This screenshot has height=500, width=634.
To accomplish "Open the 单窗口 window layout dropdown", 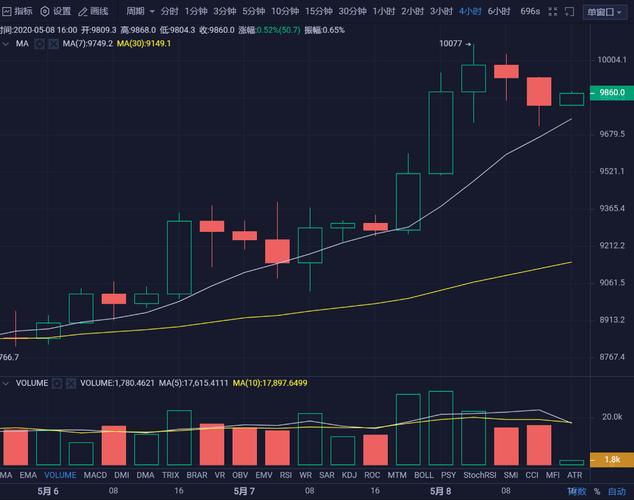I will click(x=607, y=11).
